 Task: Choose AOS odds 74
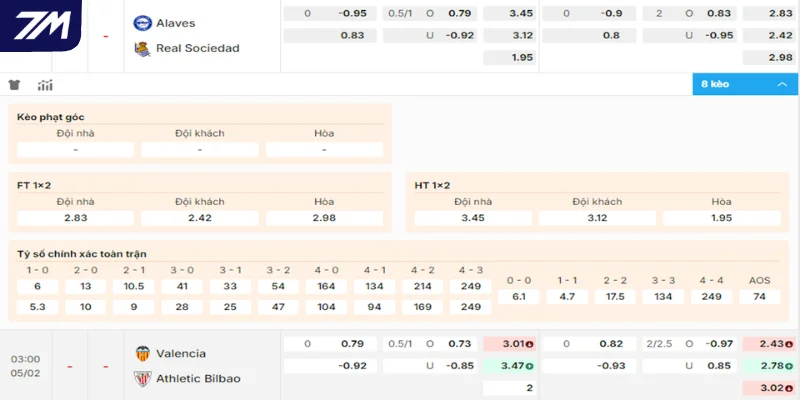pos(759,297)
